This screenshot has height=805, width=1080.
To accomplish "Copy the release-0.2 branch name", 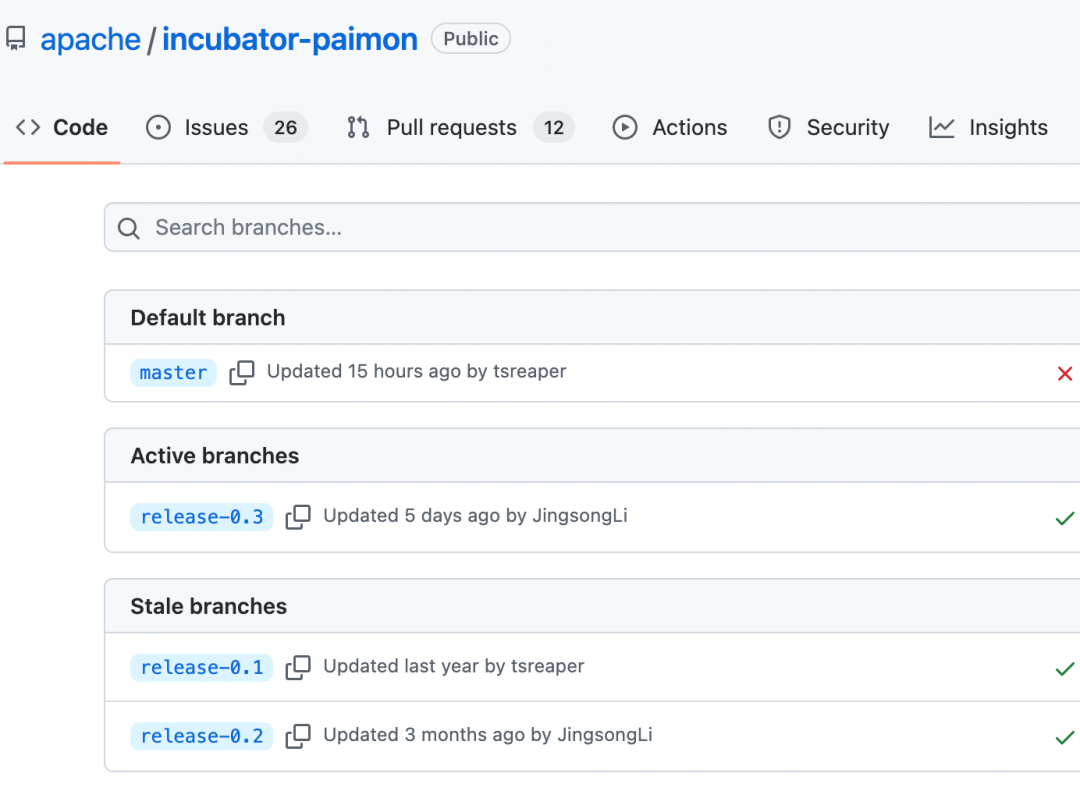I will tap(298, 735).
